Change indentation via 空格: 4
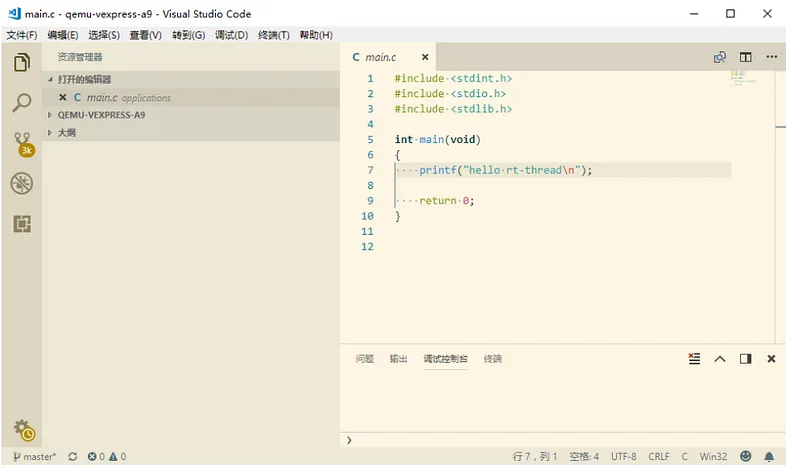Image resolution: width=786 pixels, height=468 pixels. 584,456
